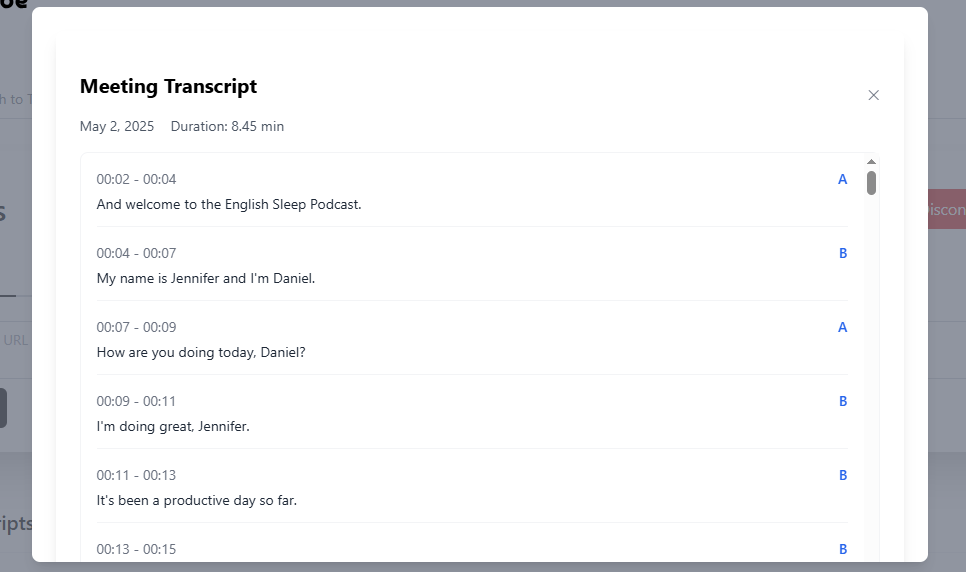Click speaker B label for 00:13 entry

coord(842,549)
